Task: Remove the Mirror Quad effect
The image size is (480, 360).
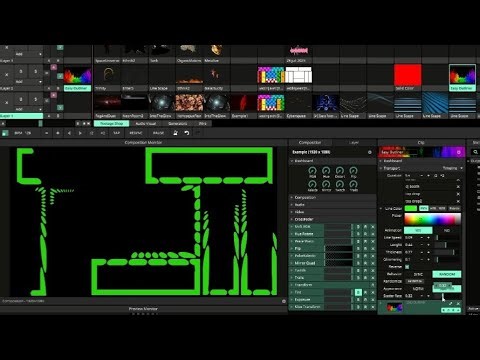Action: click(x=373, y=263)
